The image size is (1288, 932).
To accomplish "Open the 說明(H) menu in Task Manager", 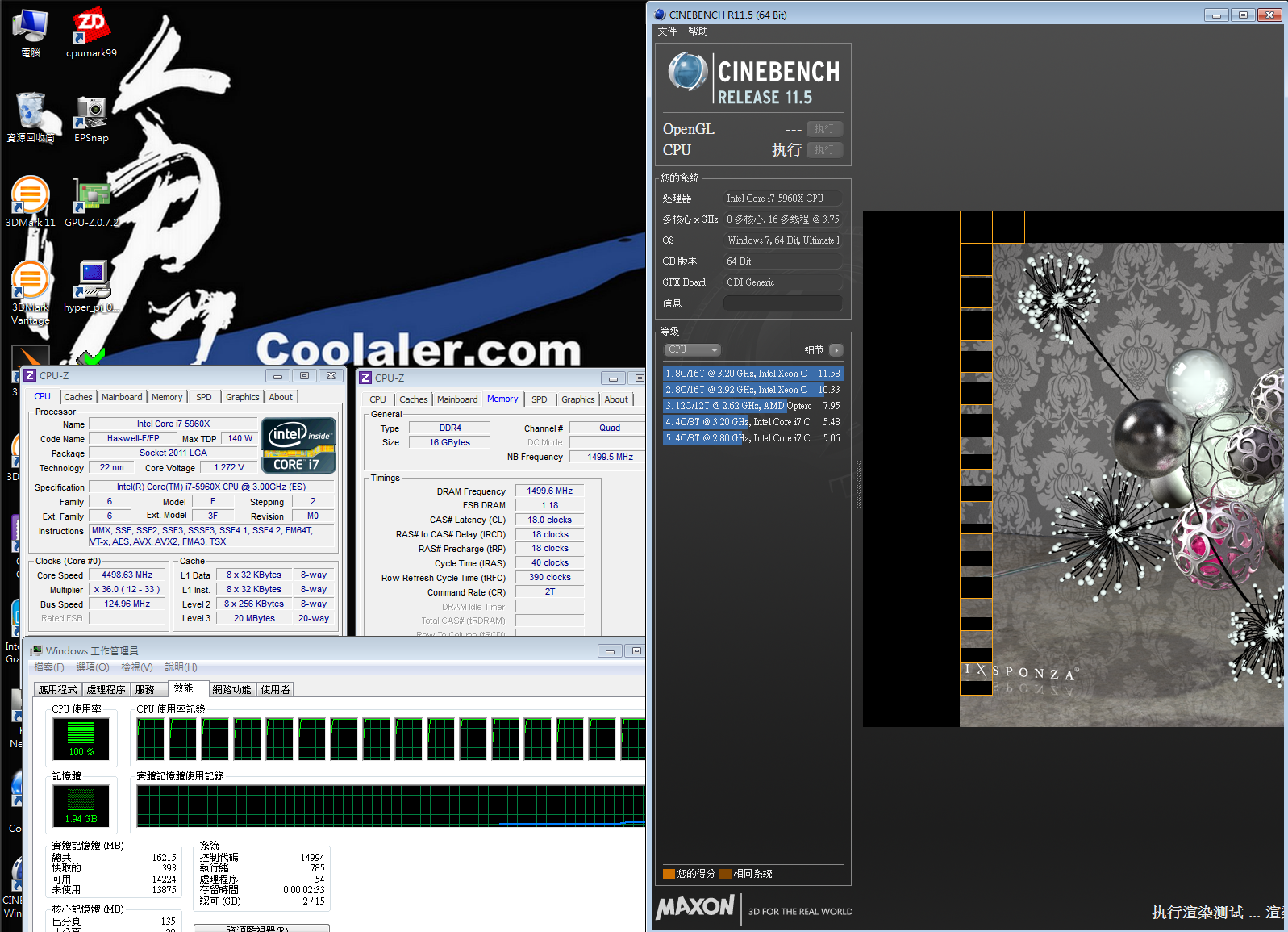I will coord(181,667).
